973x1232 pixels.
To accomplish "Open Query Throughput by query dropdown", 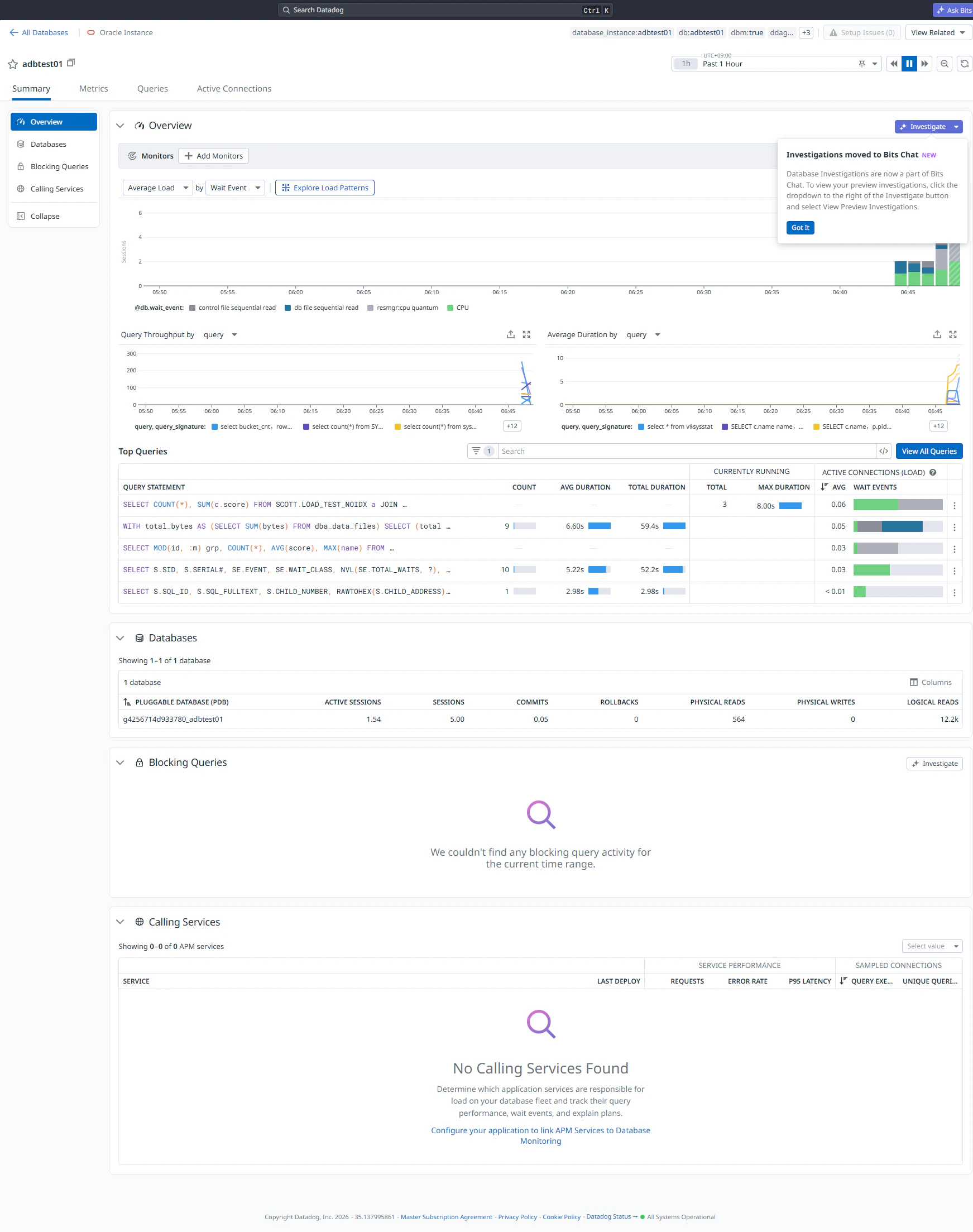I will tap(220, 335).
